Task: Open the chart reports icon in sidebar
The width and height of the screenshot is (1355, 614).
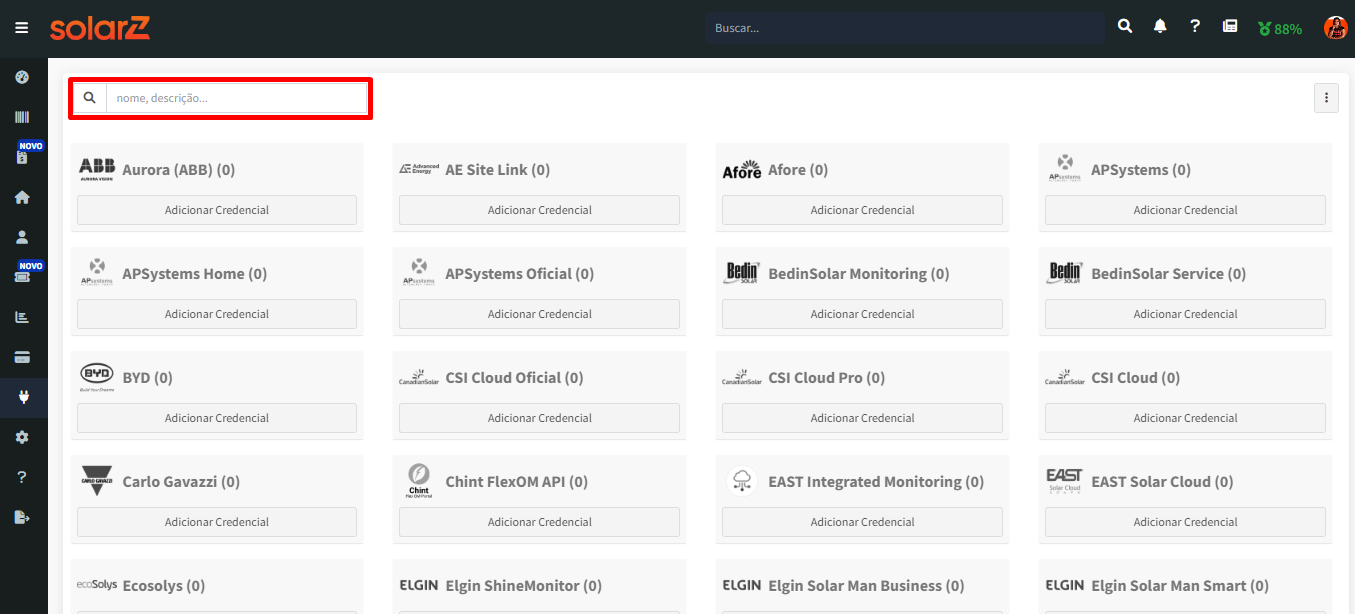Action: coord(22,317)
